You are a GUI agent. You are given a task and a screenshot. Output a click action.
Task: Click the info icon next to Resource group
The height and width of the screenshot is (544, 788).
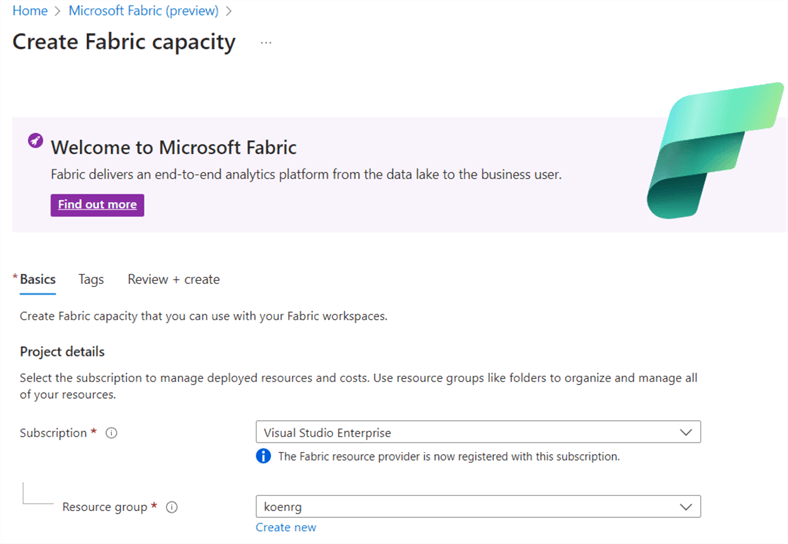pos(172,507)
